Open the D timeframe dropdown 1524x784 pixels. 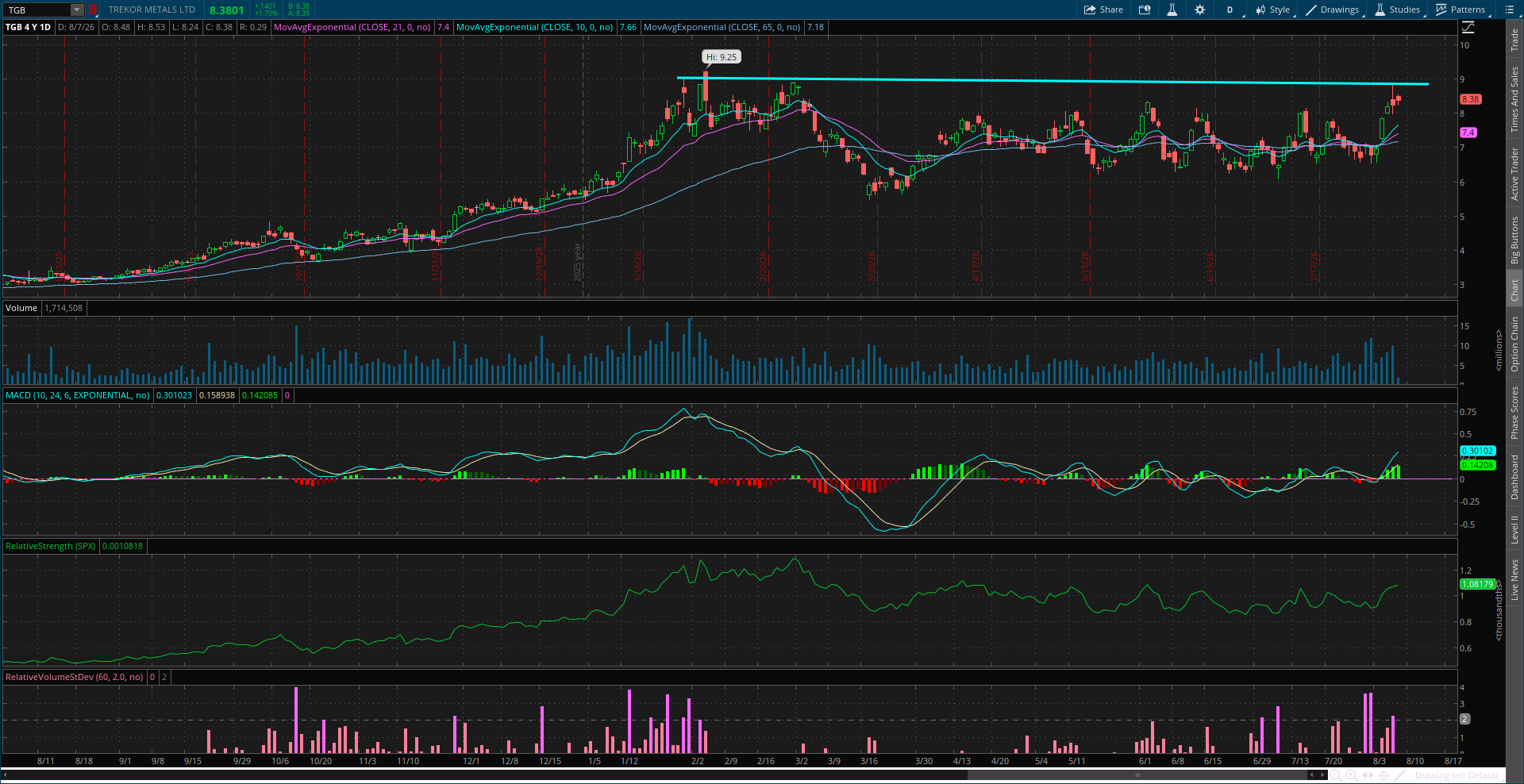click(1230, 10)
